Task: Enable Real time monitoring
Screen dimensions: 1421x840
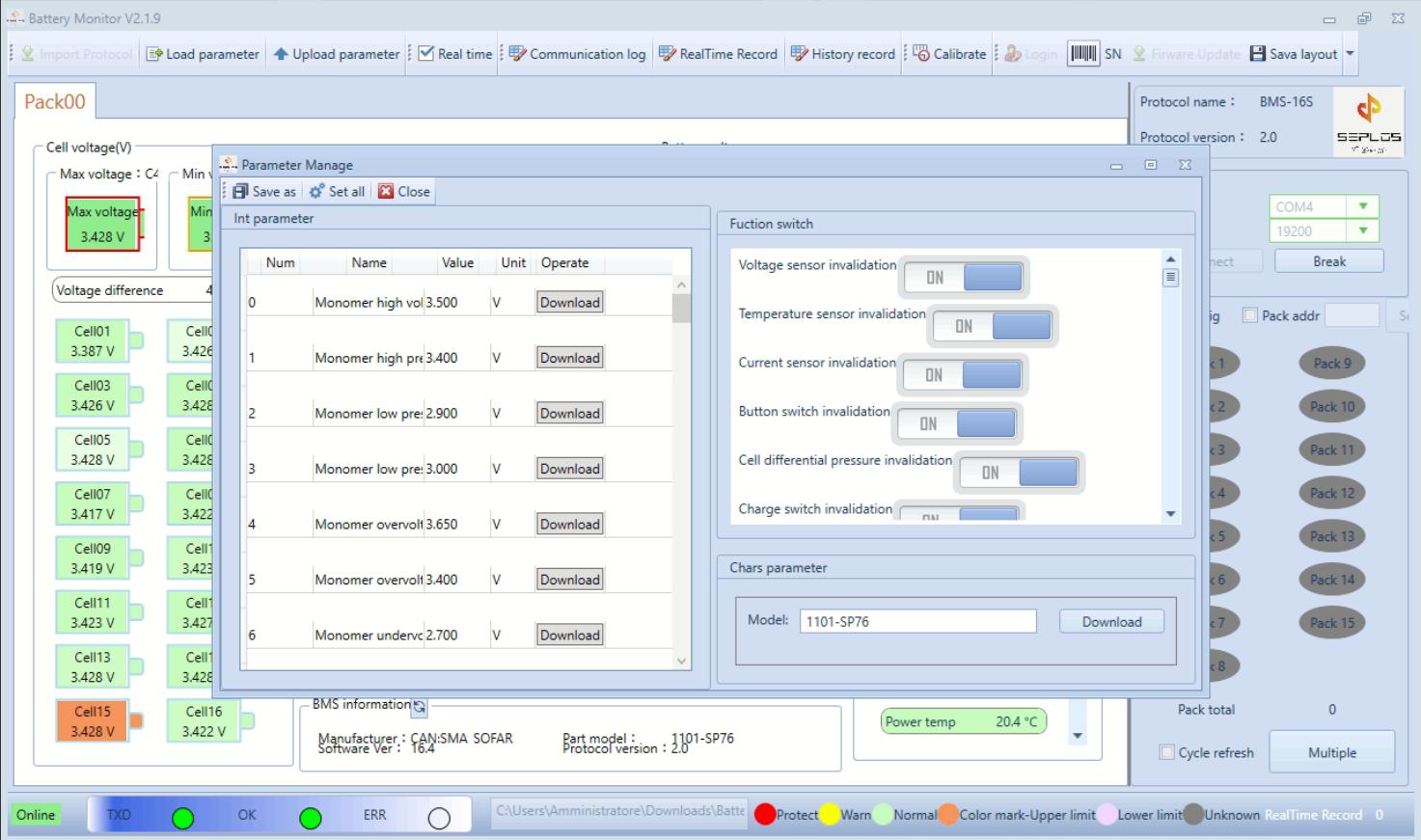Action: 451,54
